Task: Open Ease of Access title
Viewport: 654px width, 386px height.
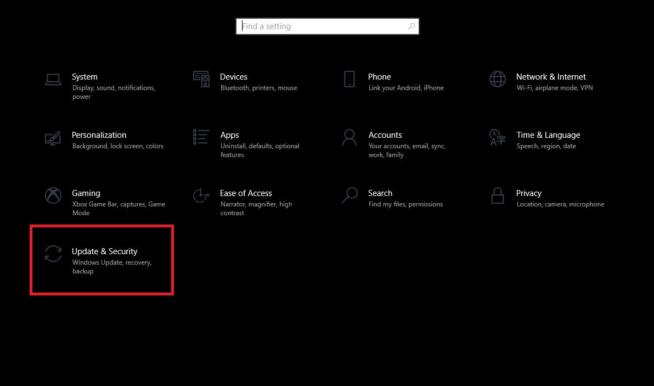Action: click(x=246, y=193)
